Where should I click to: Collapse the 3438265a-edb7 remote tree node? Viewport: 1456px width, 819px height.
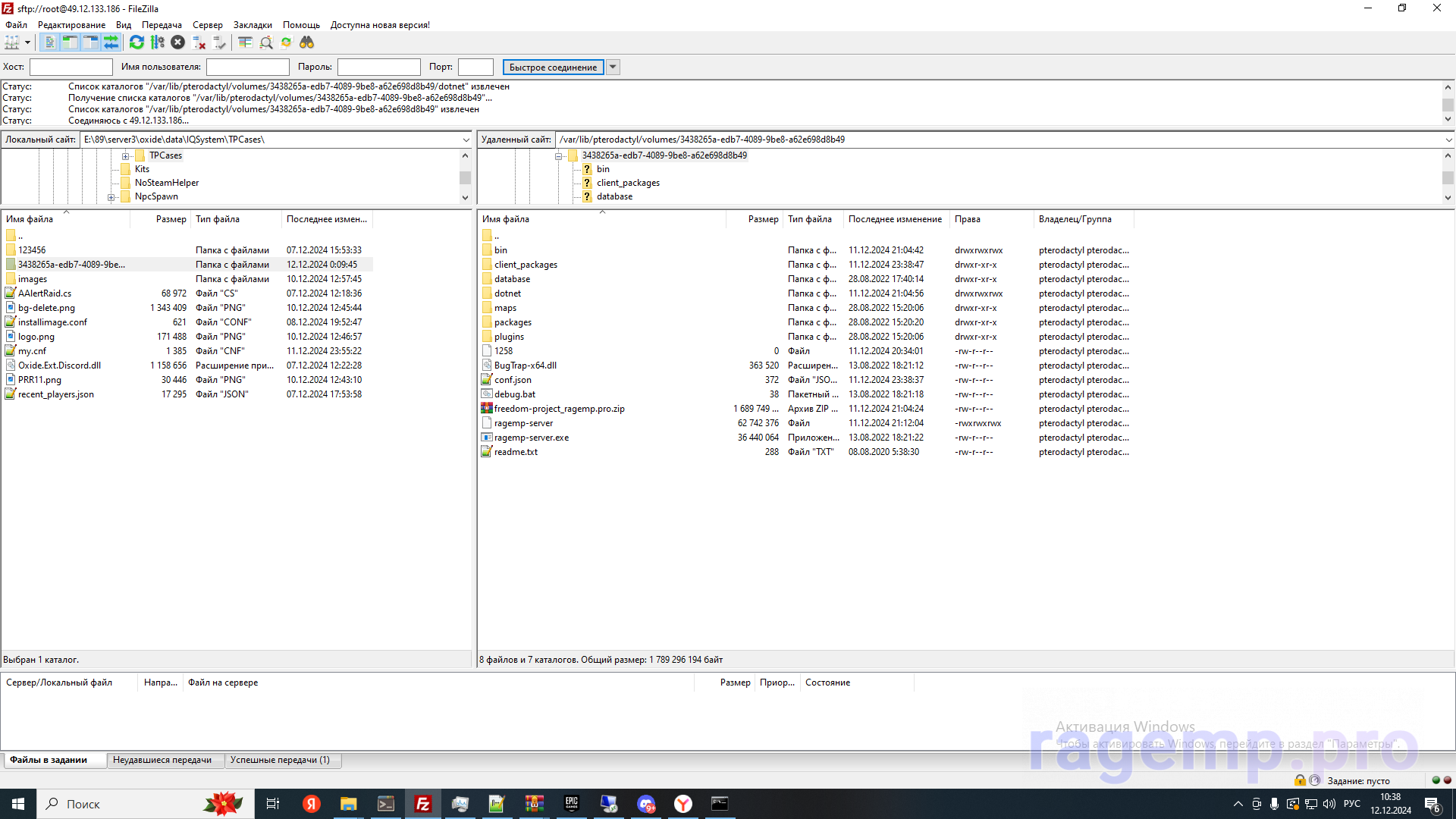[x=559, y=156]
